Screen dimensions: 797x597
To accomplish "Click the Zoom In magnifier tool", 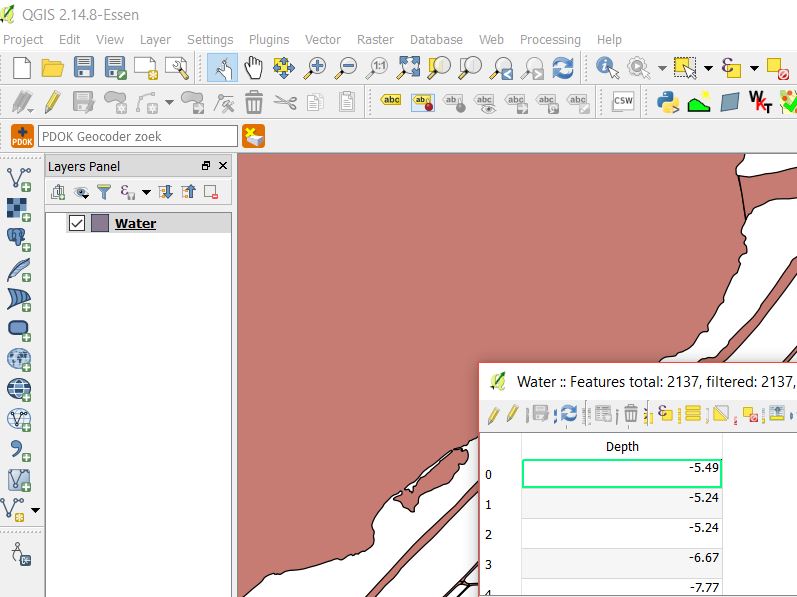I will [316, 68].
